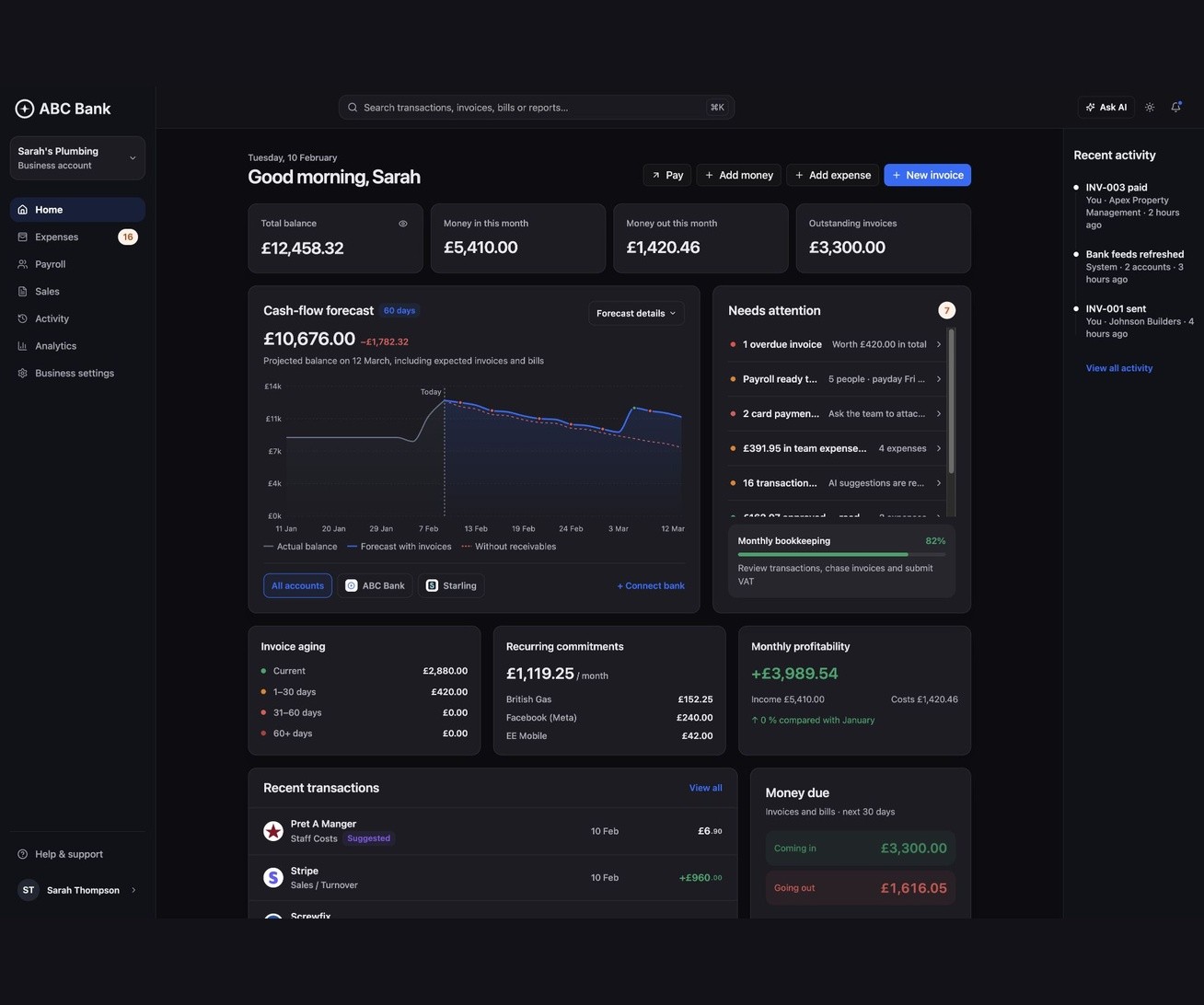Select Starling account filter

pos(451,585)
